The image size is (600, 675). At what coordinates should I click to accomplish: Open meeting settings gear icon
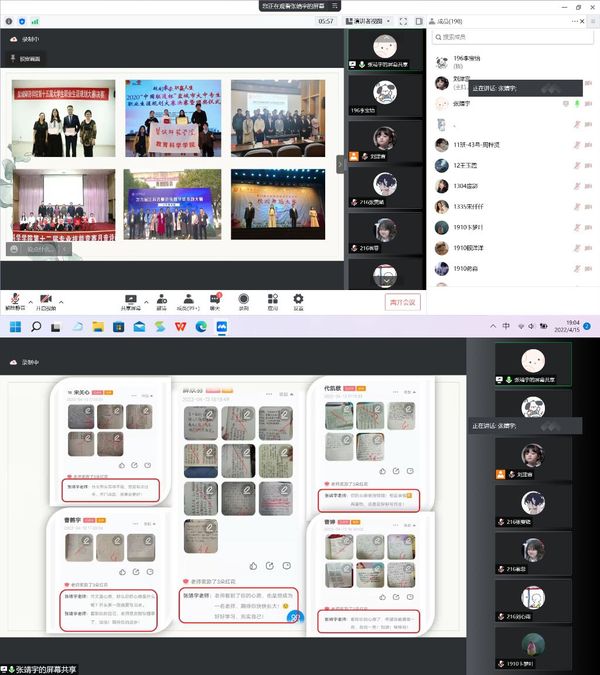pos(298,299)
